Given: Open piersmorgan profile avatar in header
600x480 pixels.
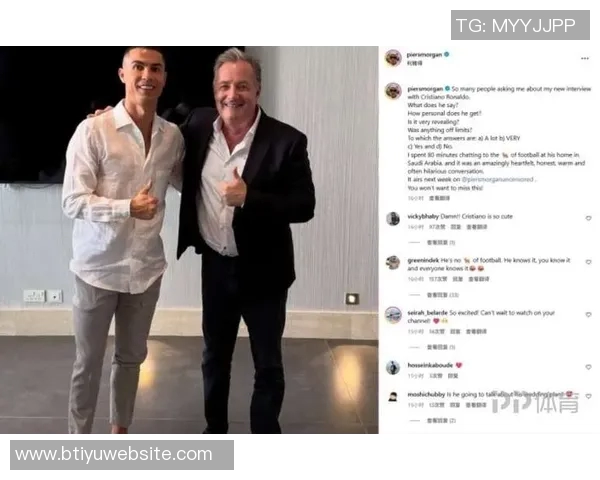Looking at the screenshot, I should tap(393, 58).
